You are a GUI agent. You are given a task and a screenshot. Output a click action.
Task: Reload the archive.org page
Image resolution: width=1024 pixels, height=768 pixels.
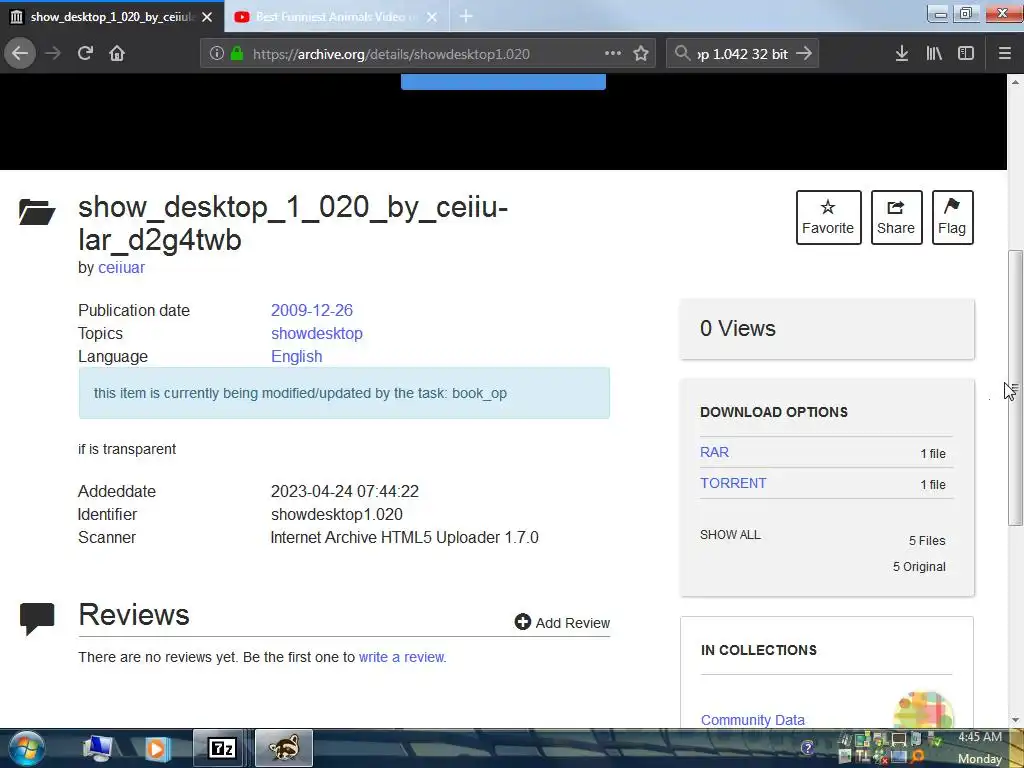click(86, 54)
